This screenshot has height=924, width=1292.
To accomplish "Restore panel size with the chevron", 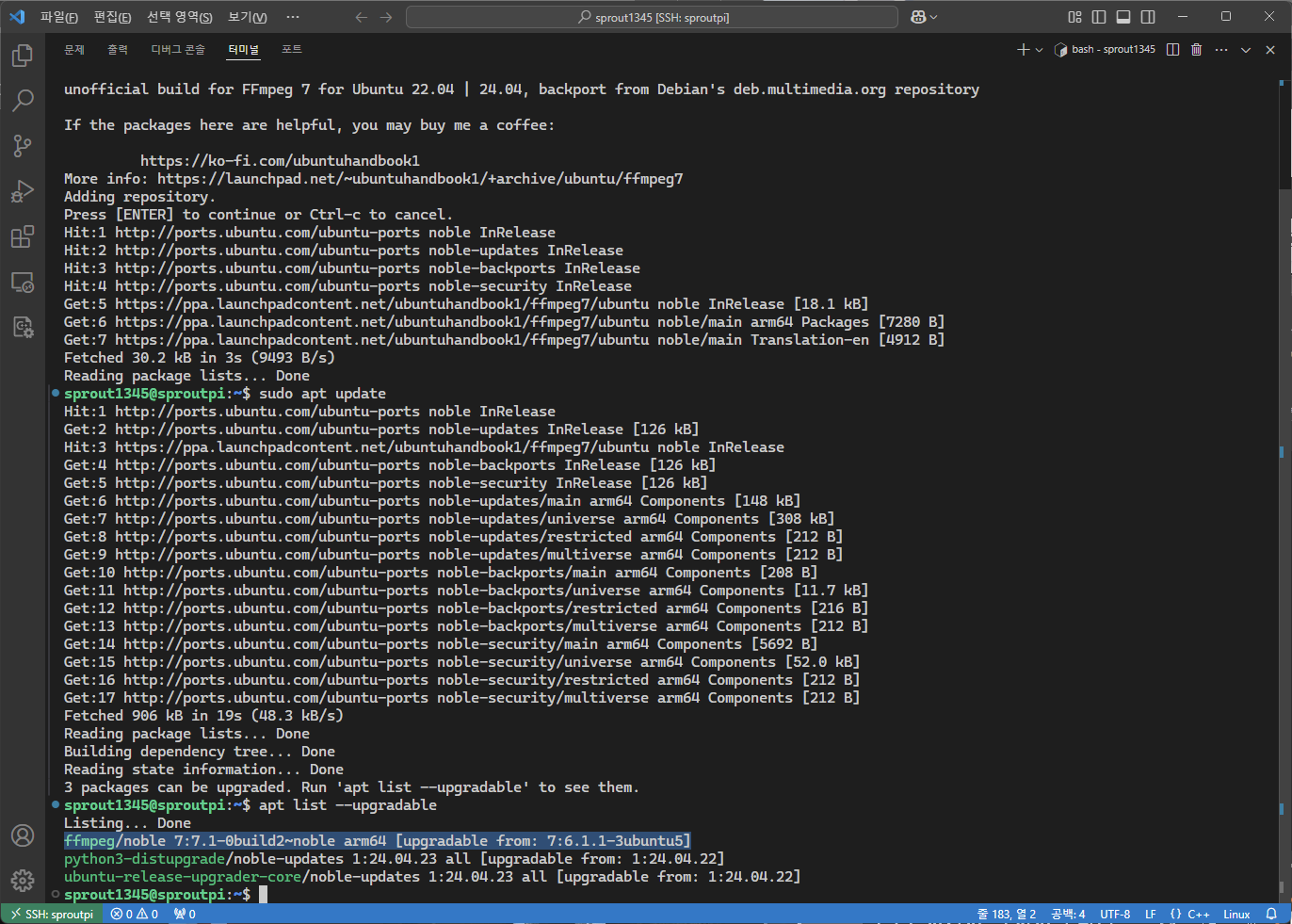I will 1246,49.
